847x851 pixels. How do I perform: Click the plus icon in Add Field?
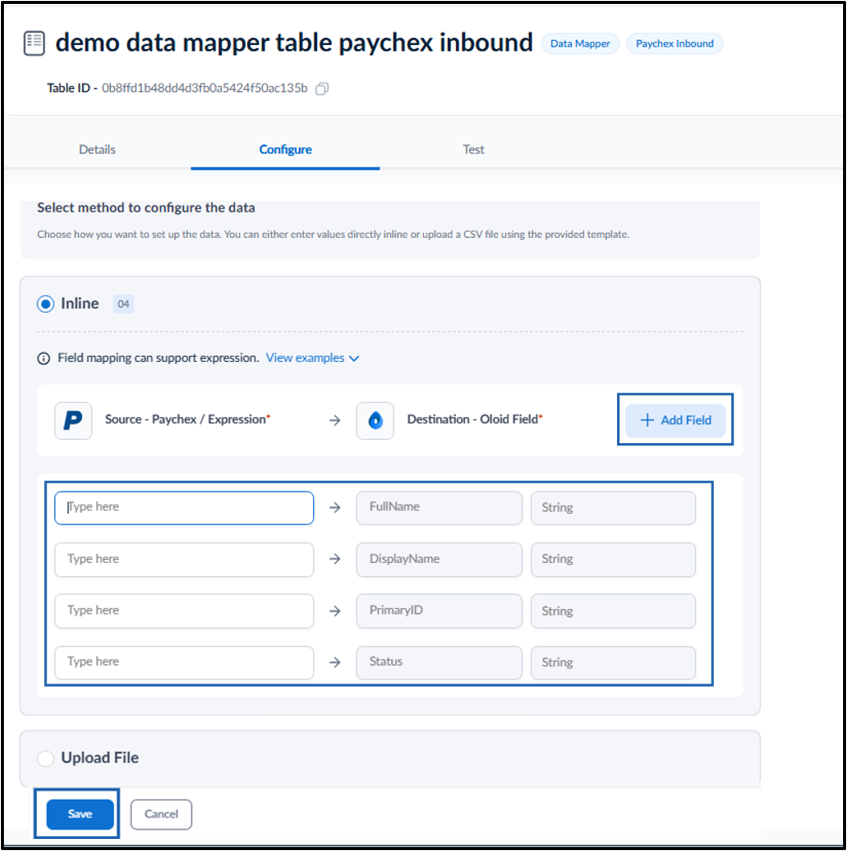[647, 420]
